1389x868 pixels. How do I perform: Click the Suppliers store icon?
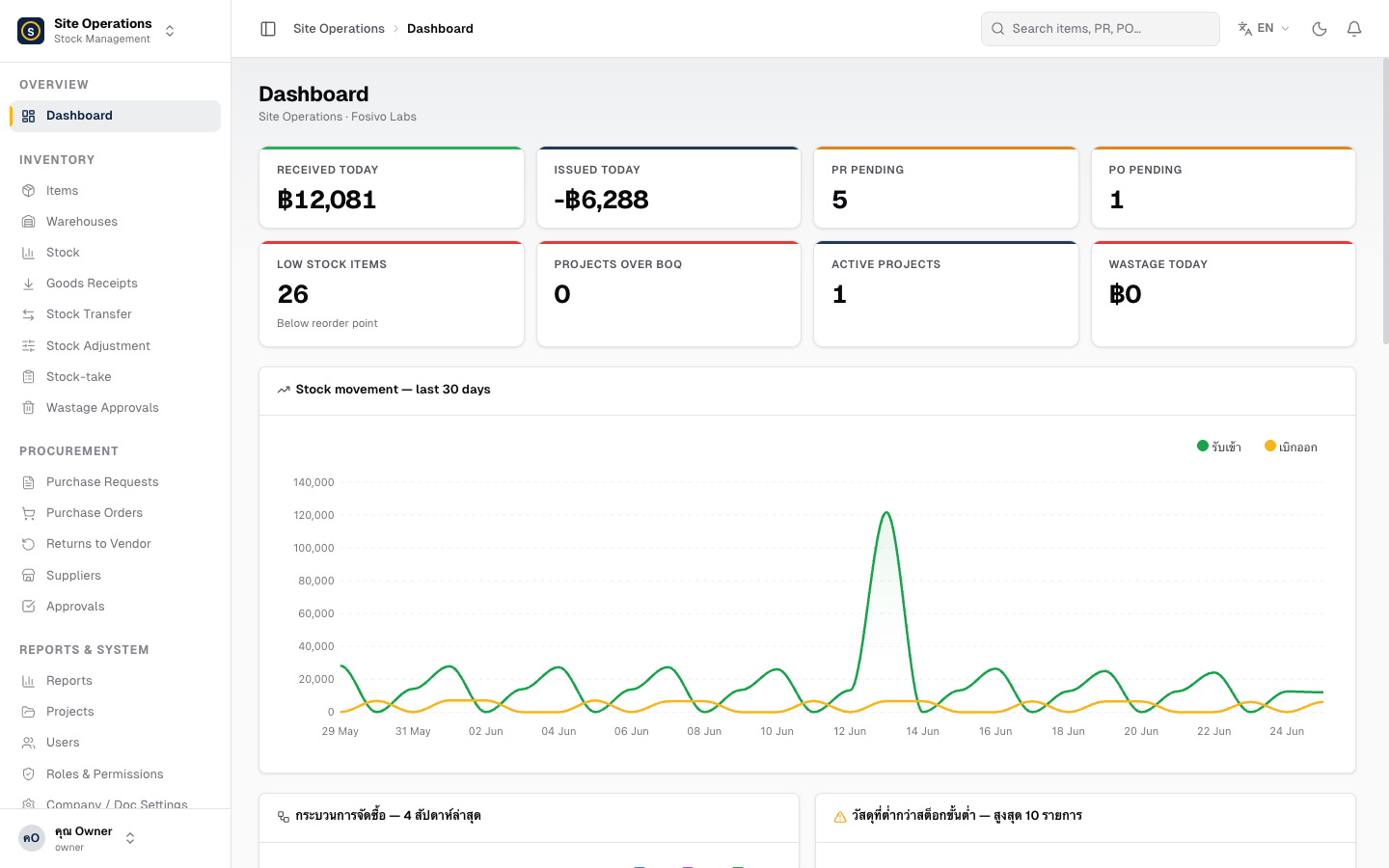click(29, 576)
